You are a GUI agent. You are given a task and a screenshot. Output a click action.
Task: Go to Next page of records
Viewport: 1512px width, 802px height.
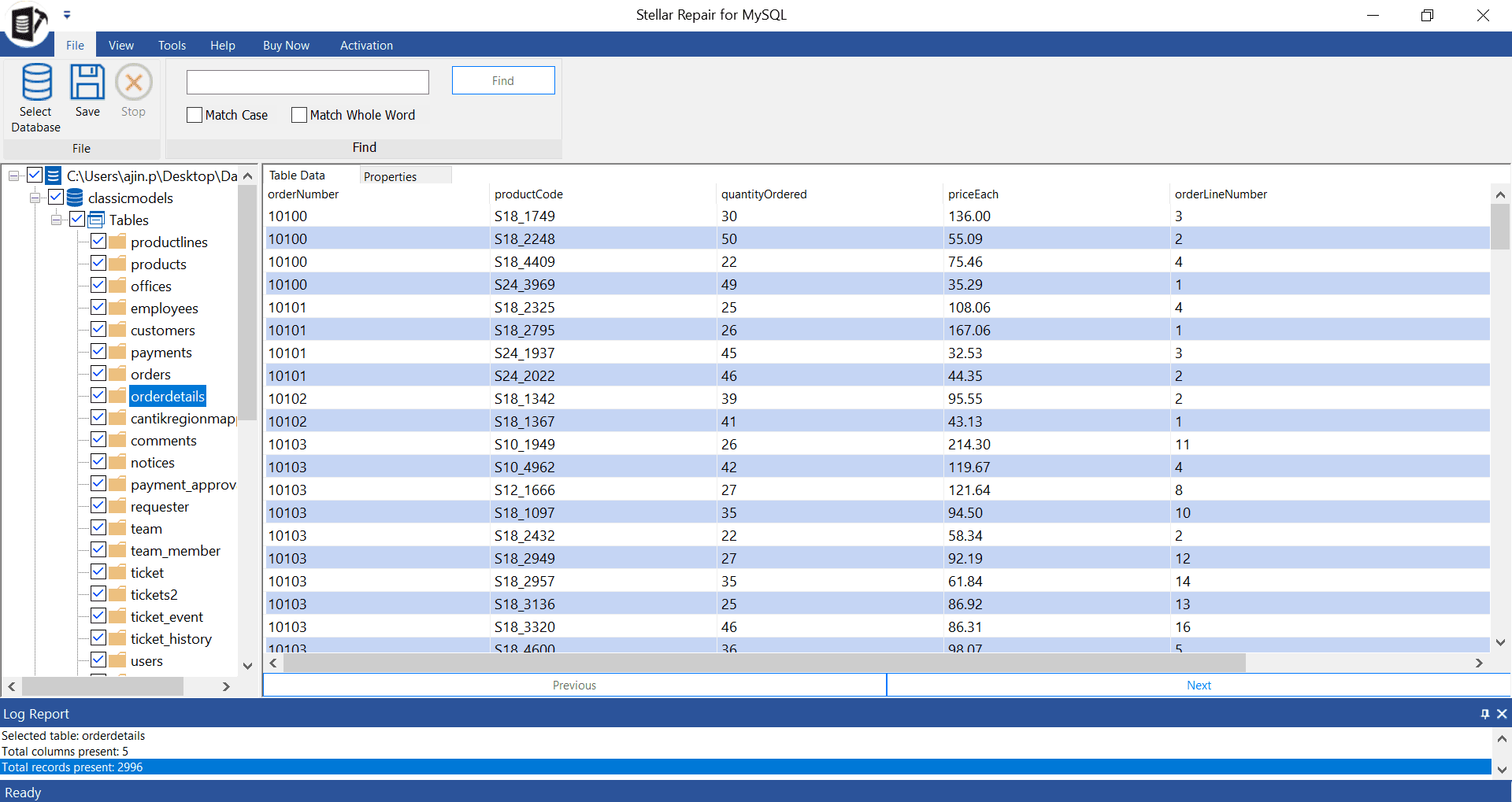[1199, 686]
